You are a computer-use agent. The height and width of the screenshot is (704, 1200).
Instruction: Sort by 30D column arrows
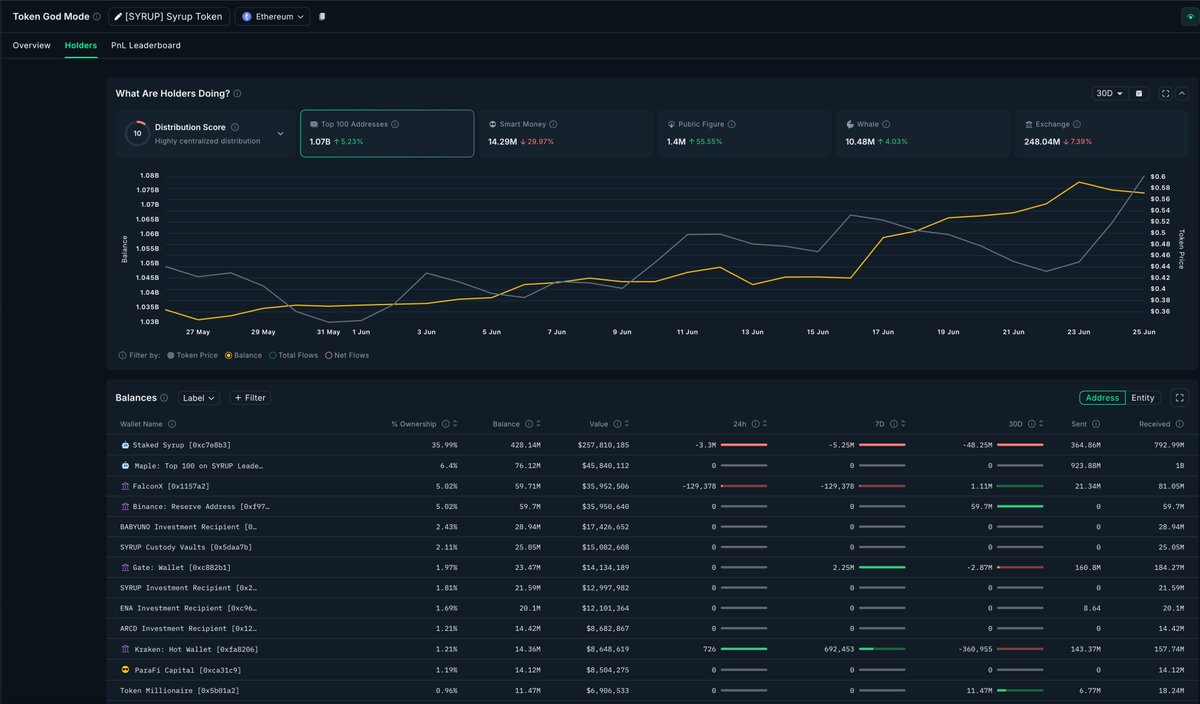(x=1043, y=424)
